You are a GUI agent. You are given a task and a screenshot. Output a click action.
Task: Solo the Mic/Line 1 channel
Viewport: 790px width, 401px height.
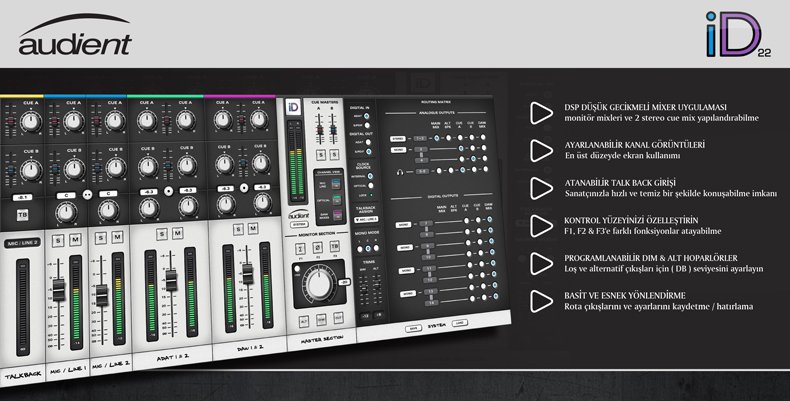point(58,241)
